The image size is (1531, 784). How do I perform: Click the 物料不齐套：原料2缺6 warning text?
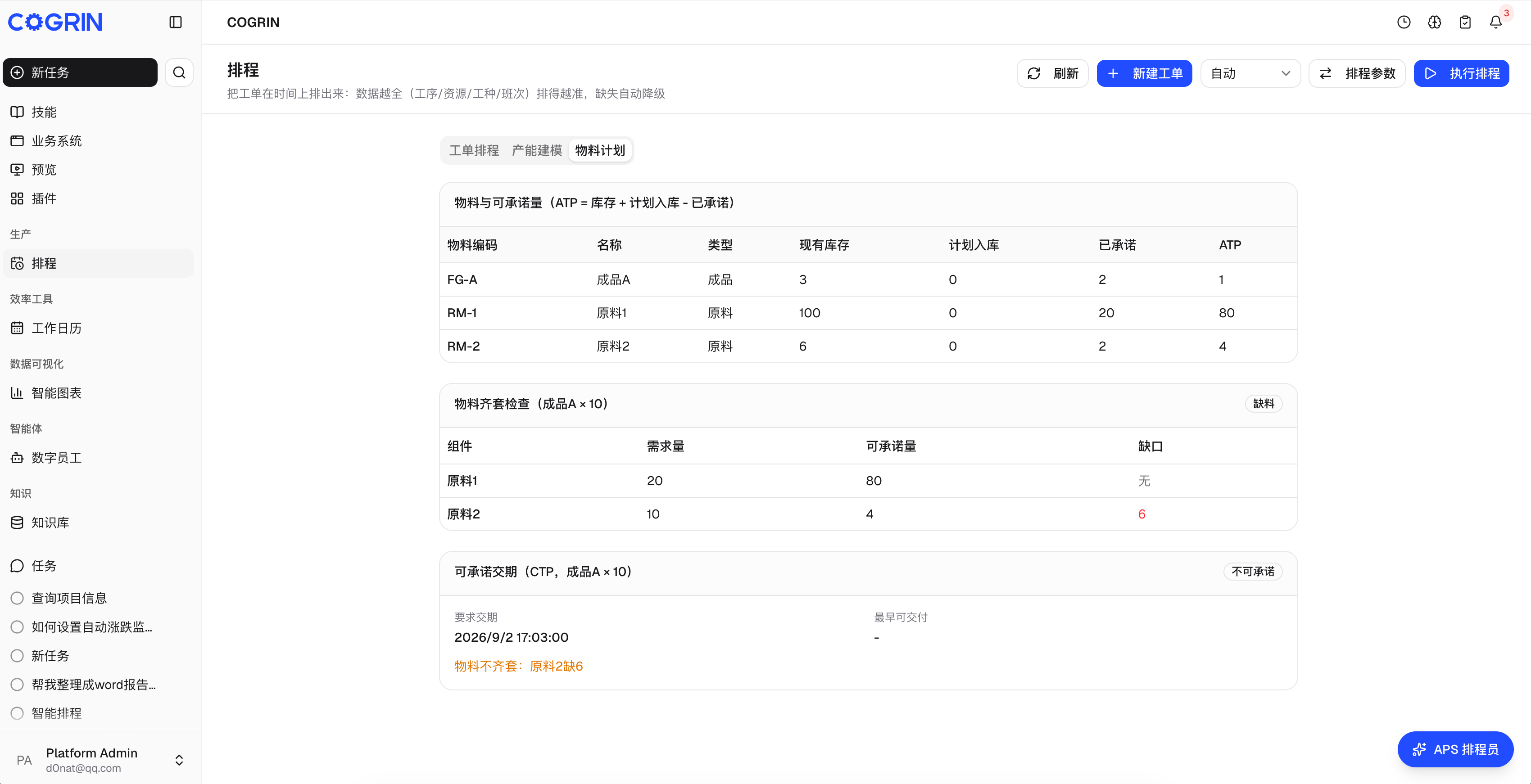518,667
